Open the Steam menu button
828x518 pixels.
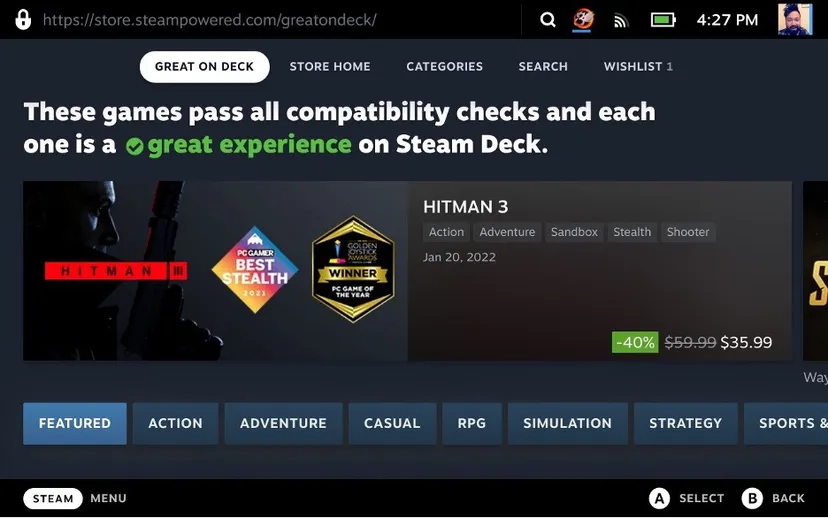(x=53, y=498)
